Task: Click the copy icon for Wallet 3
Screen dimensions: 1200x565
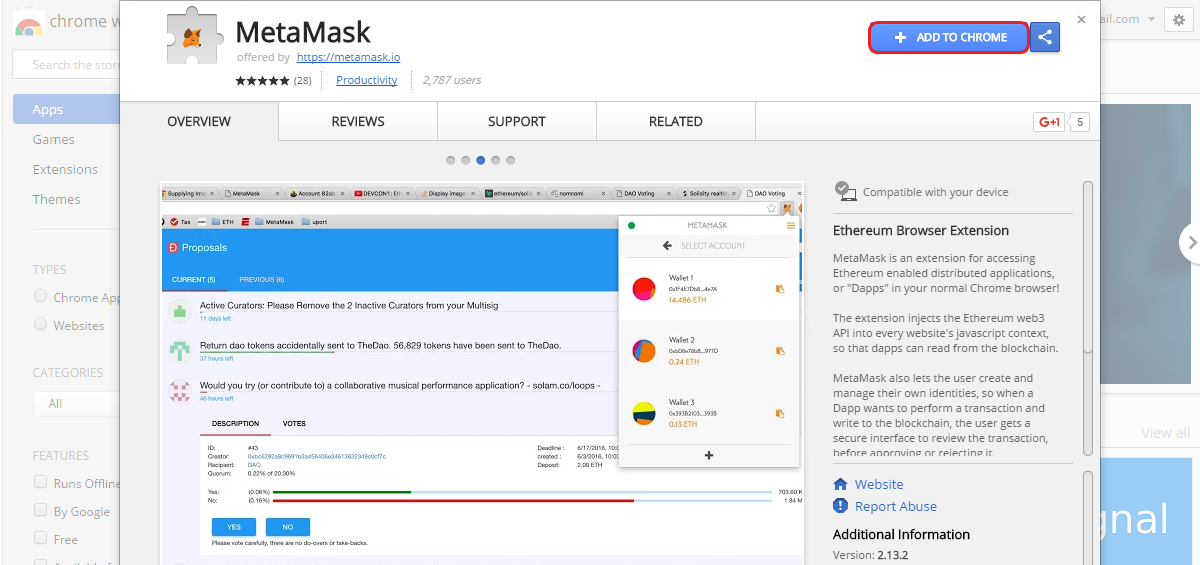Action: pos(780,413)
